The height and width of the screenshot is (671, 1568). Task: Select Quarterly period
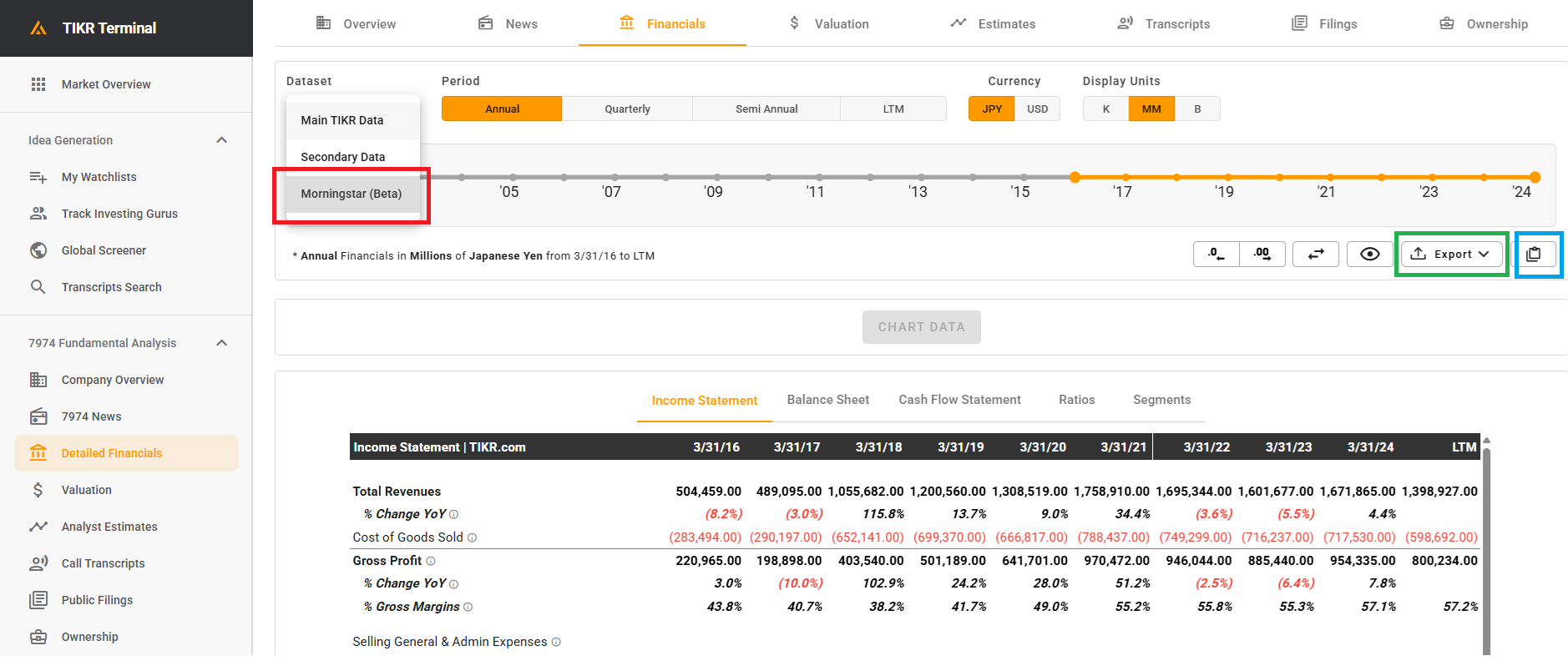click(x=627, y=109)
